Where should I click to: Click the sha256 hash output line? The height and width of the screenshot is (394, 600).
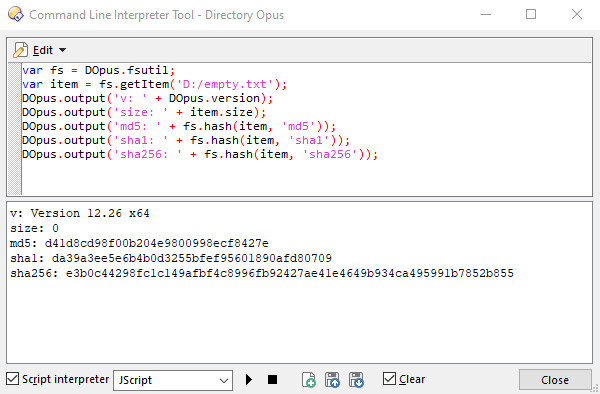point(262,273)
